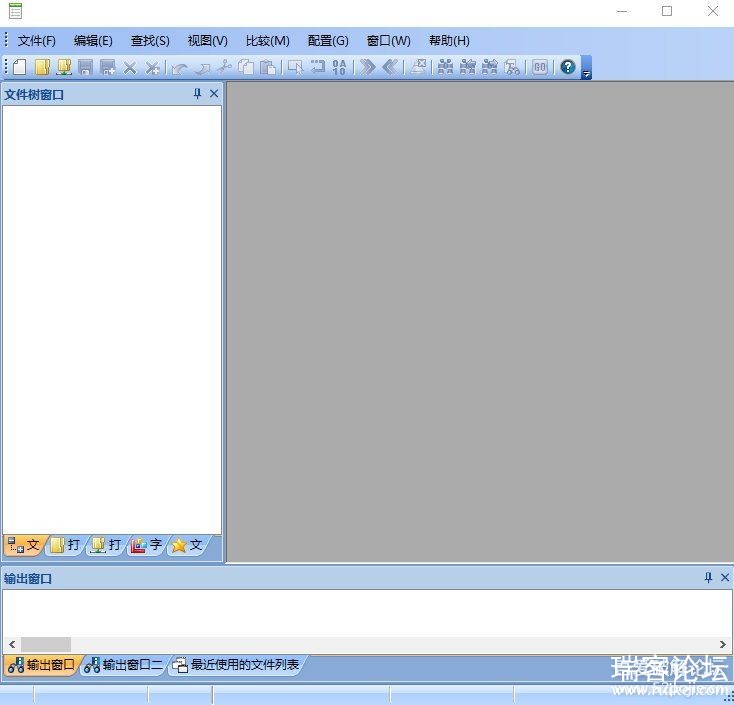Click the application icon in title bar
This screenshot has width=734, height=705.
coord(15,10)
